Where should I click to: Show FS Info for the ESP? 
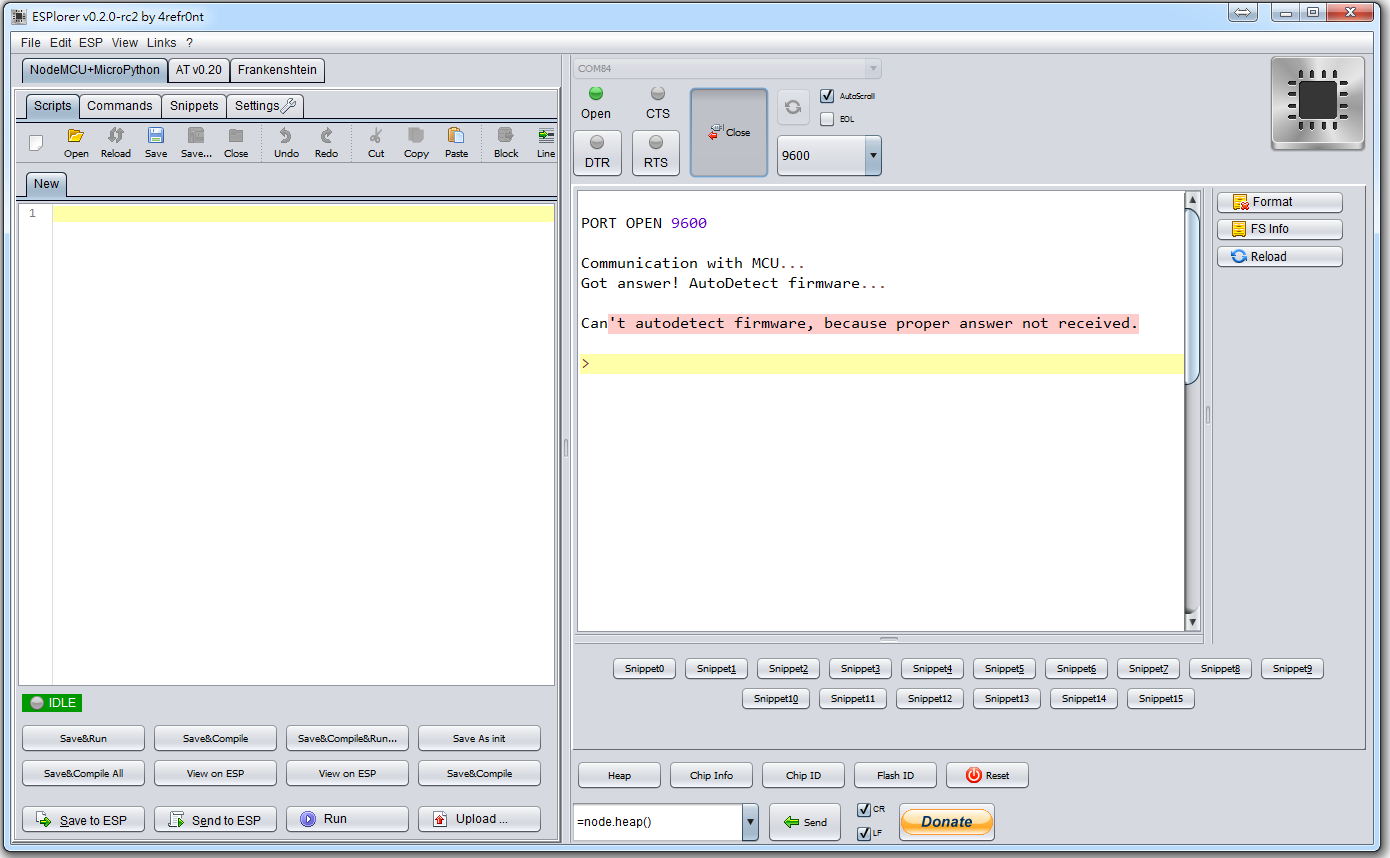coord(1280,229)
